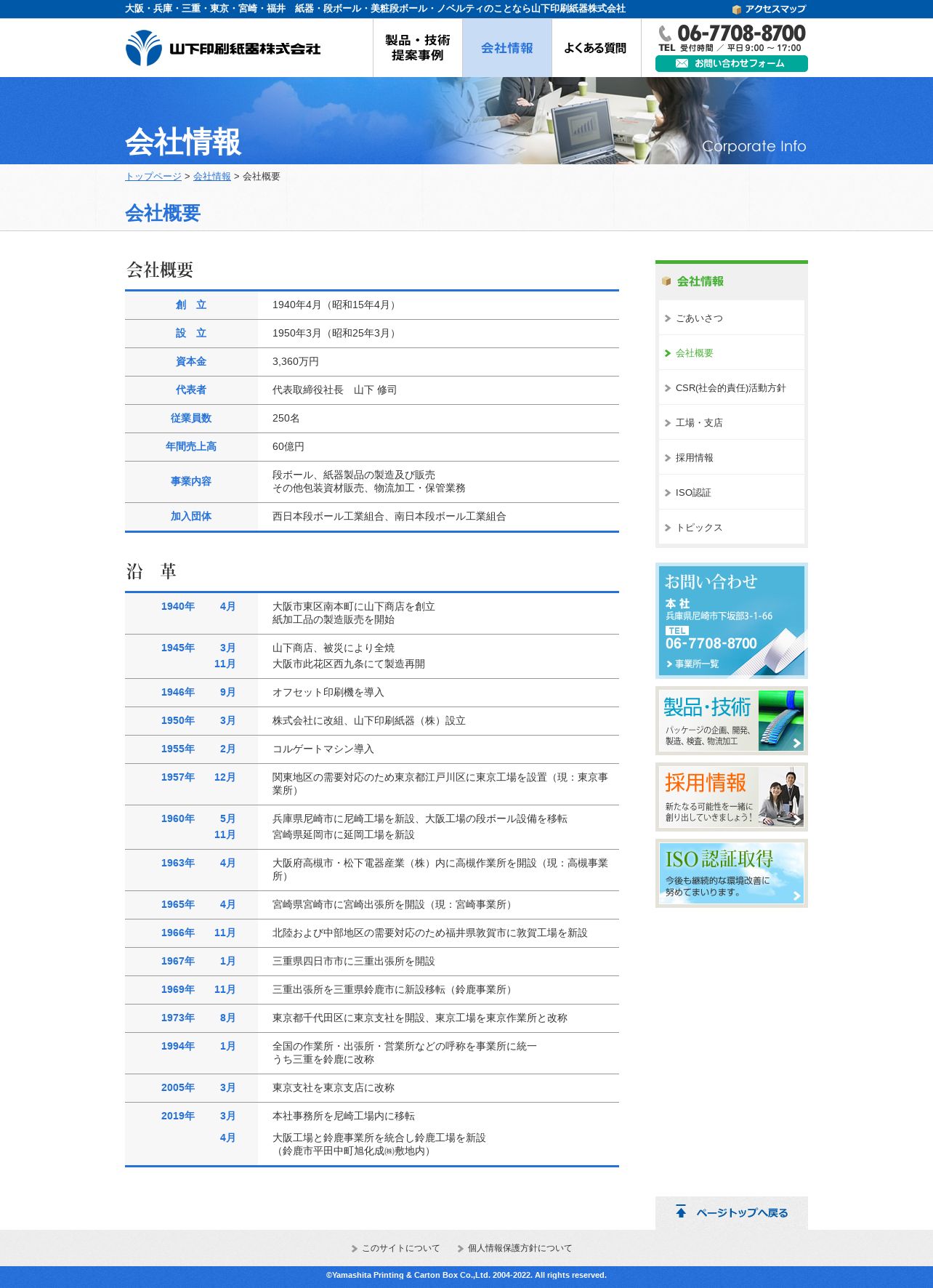This screenshot has width=933, height=1288.
Task: Open the 製品・技術 banner
Action: [x=731, y=720]
